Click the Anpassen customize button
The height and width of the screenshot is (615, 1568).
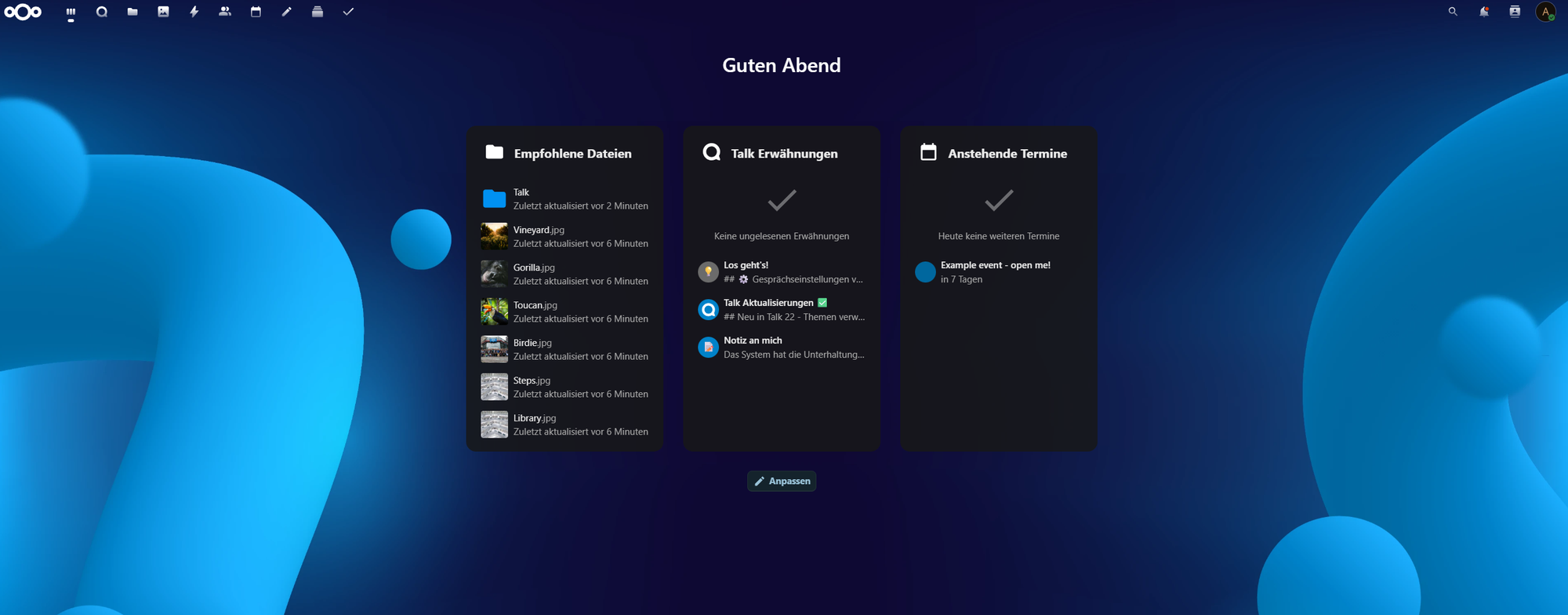point(782,481)
